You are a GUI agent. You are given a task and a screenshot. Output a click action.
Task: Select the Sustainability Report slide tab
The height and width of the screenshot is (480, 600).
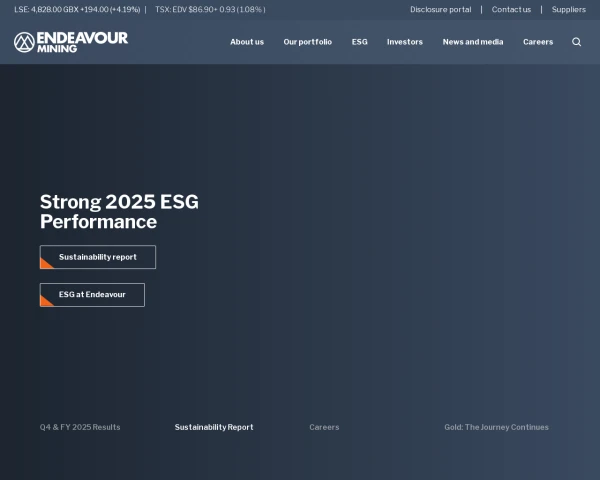click(x=214, y=427)
